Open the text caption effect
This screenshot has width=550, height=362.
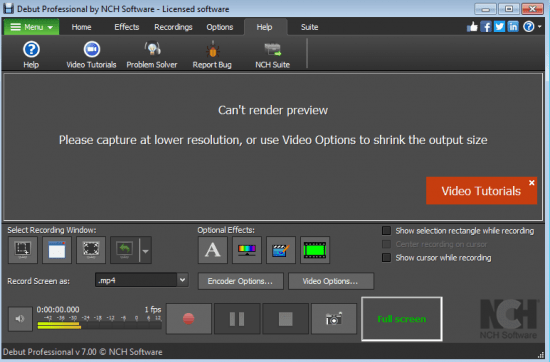click(x=213, y=250)
